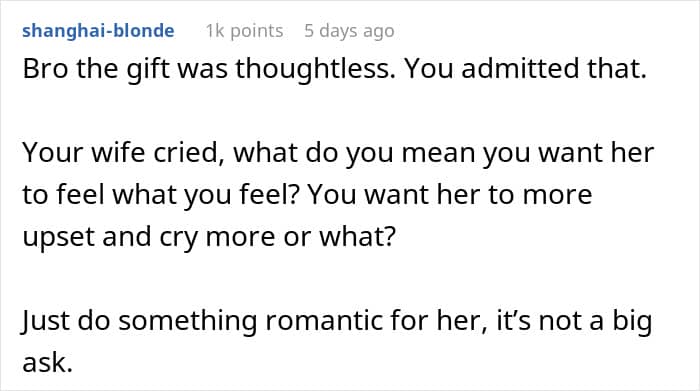Click the phrase 'to feel what you feel?'
Viewport: 700px width, 391px height.
[161, 195]
